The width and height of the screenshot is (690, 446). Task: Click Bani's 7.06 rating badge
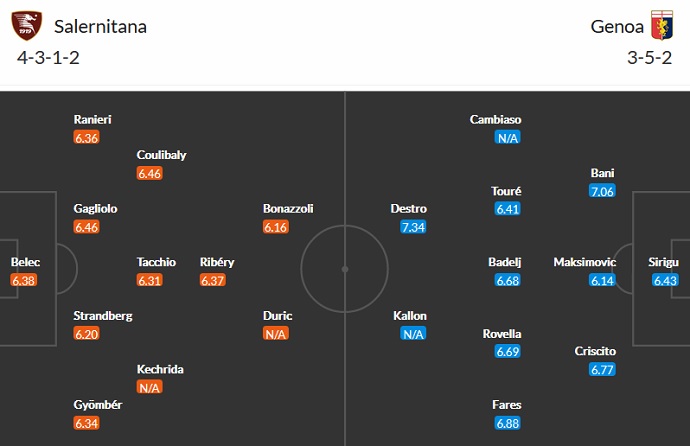coord(602,191)
